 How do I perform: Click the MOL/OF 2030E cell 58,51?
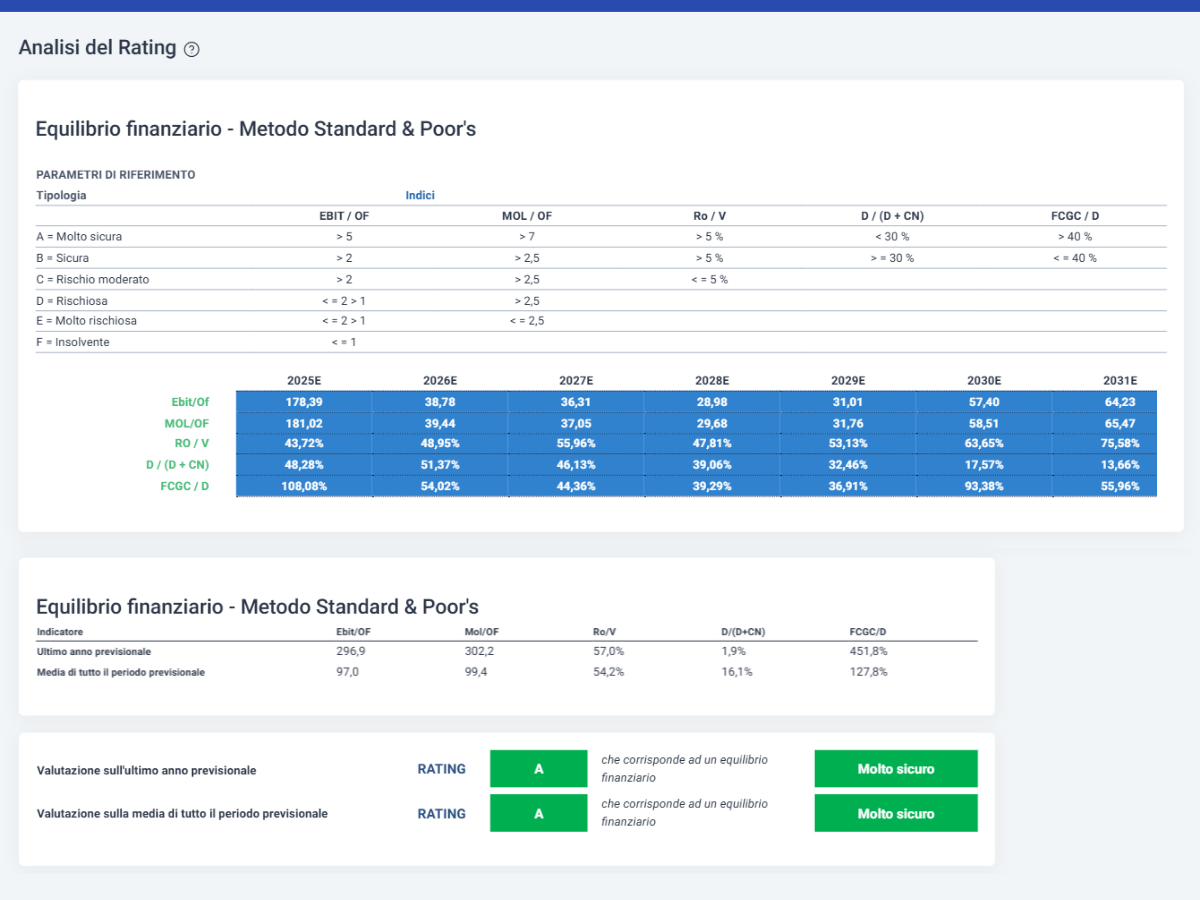tap(984, 423)
